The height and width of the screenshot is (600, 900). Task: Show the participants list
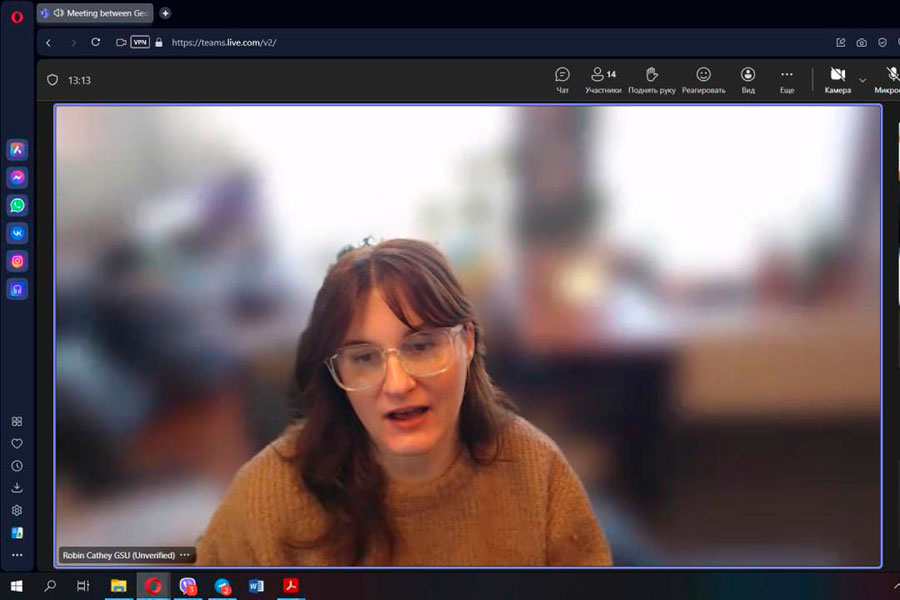point(603,79)
